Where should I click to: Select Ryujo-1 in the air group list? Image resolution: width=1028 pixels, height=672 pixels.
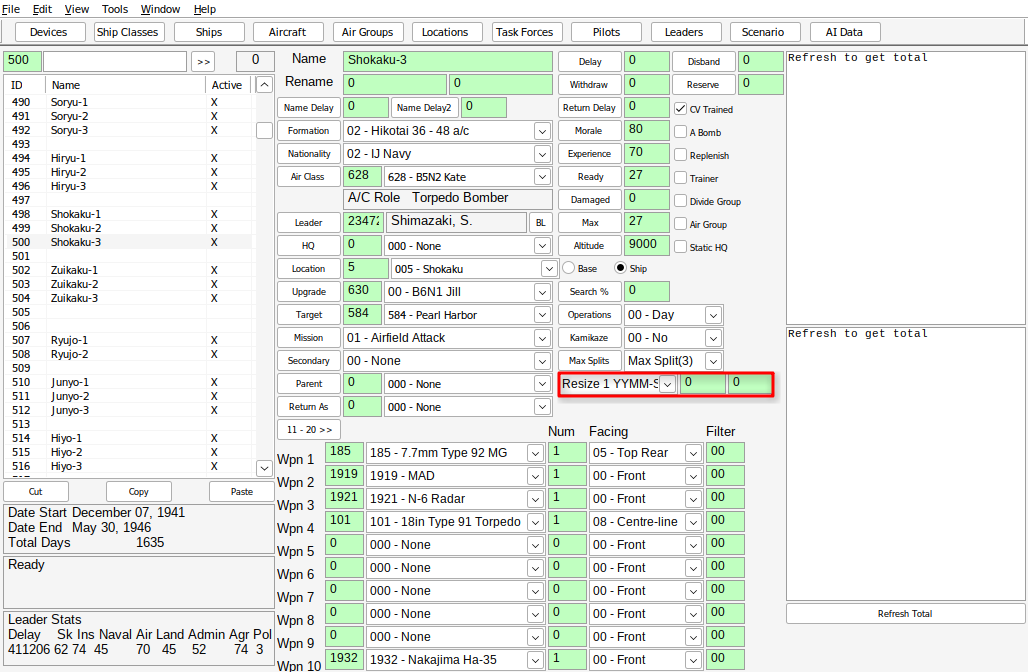tap(128, 340)
